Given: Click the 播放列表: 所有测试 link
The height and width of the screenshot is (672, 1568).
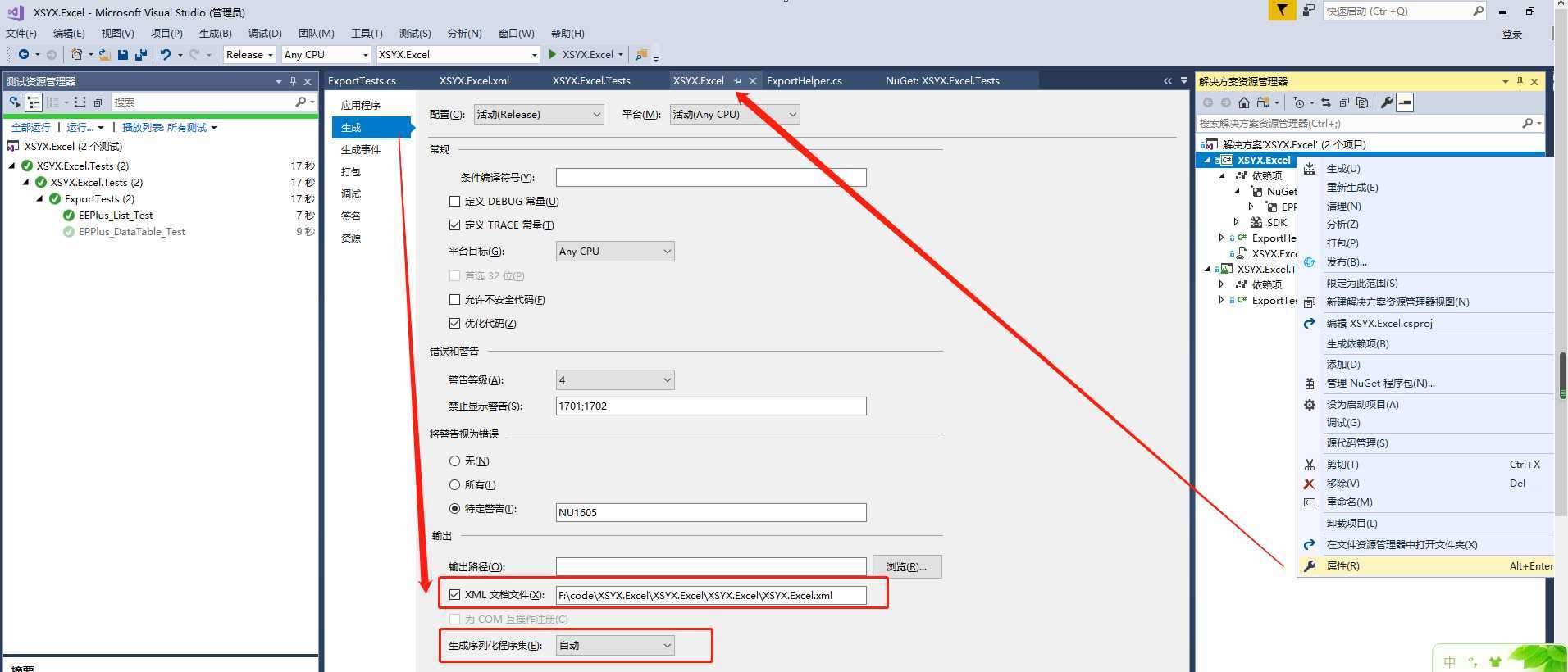Looking at the screenshot, I should pyautogui.click(x=164, y=127).
